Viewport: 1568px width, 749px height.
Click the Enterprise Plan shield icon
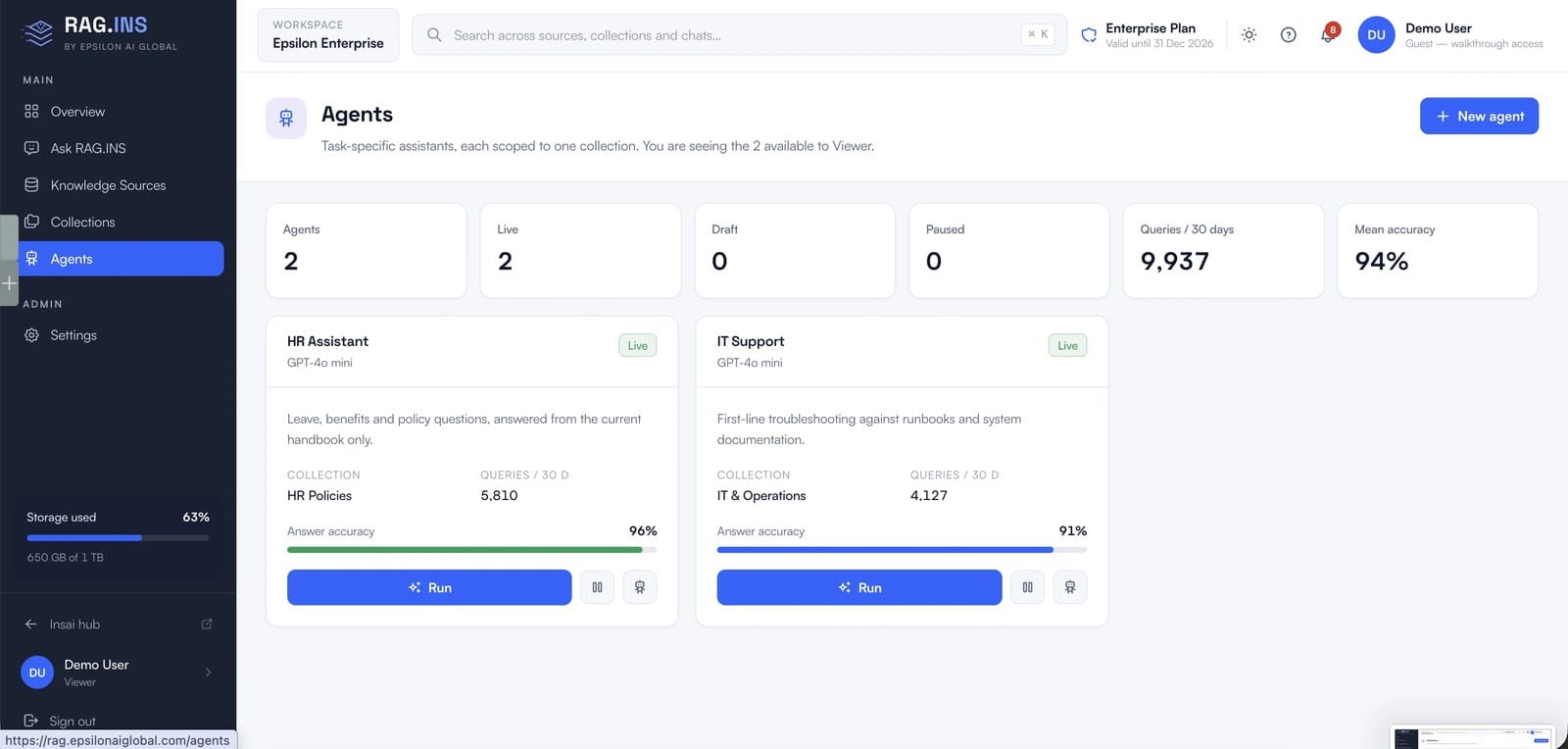point(1089,35)
